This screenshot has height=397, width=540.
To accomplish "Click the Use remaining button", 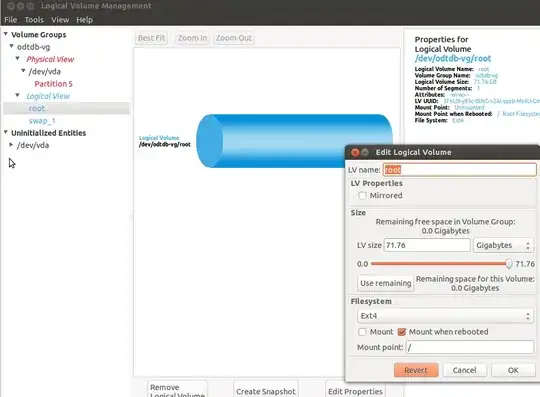I will (x=385, y=283).
